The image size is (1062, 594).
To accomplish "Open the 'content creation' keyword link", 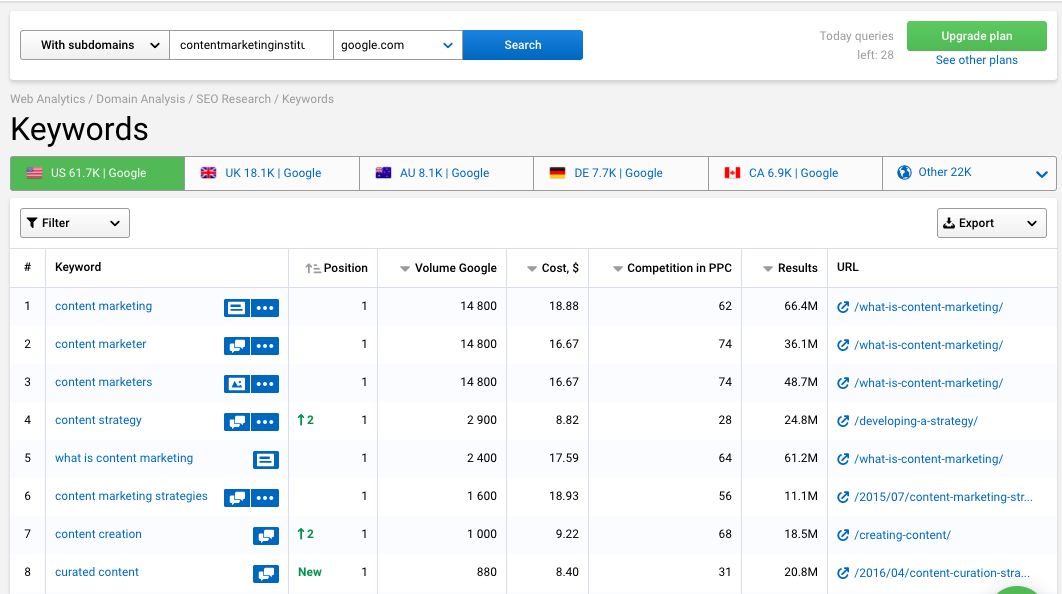I will click(98, 534).
